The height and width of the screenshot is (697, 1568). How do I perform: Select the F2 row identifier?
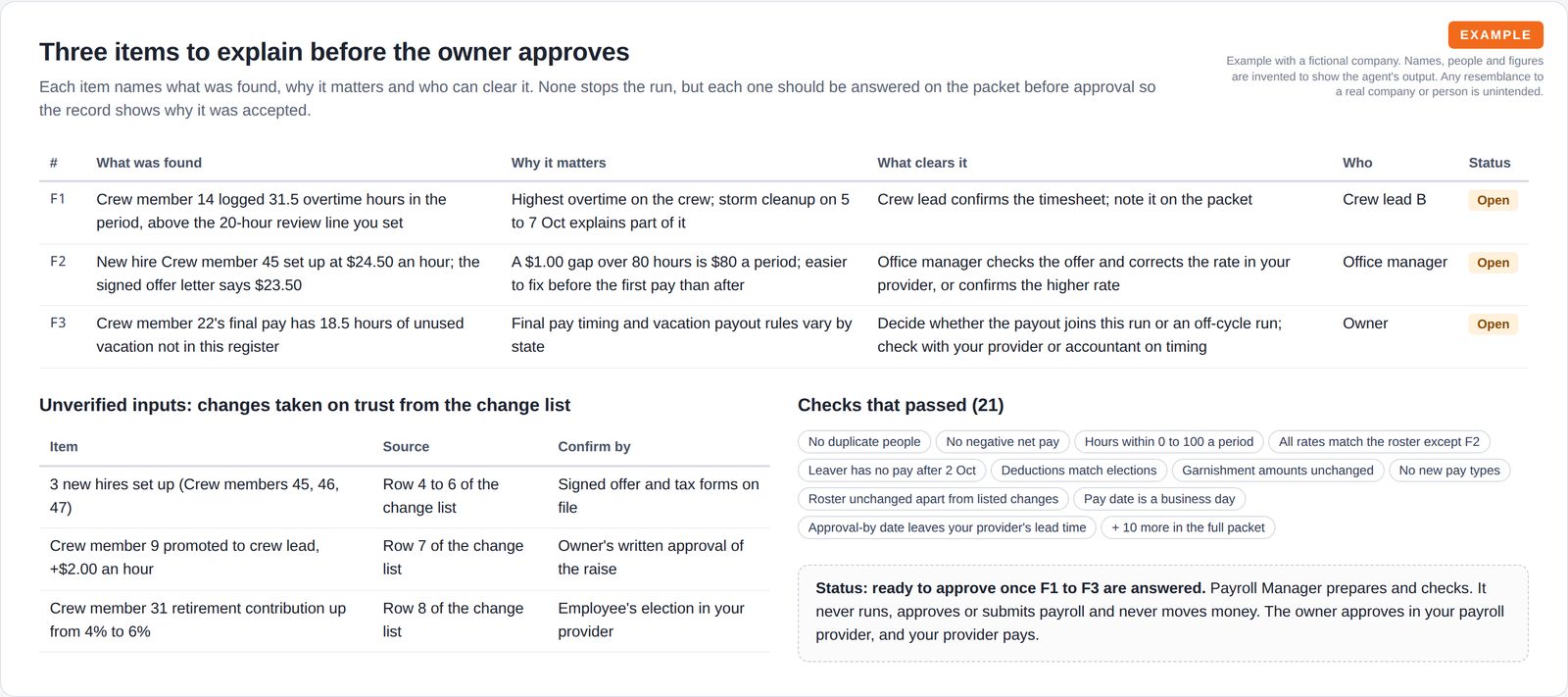tap(58, 262)
